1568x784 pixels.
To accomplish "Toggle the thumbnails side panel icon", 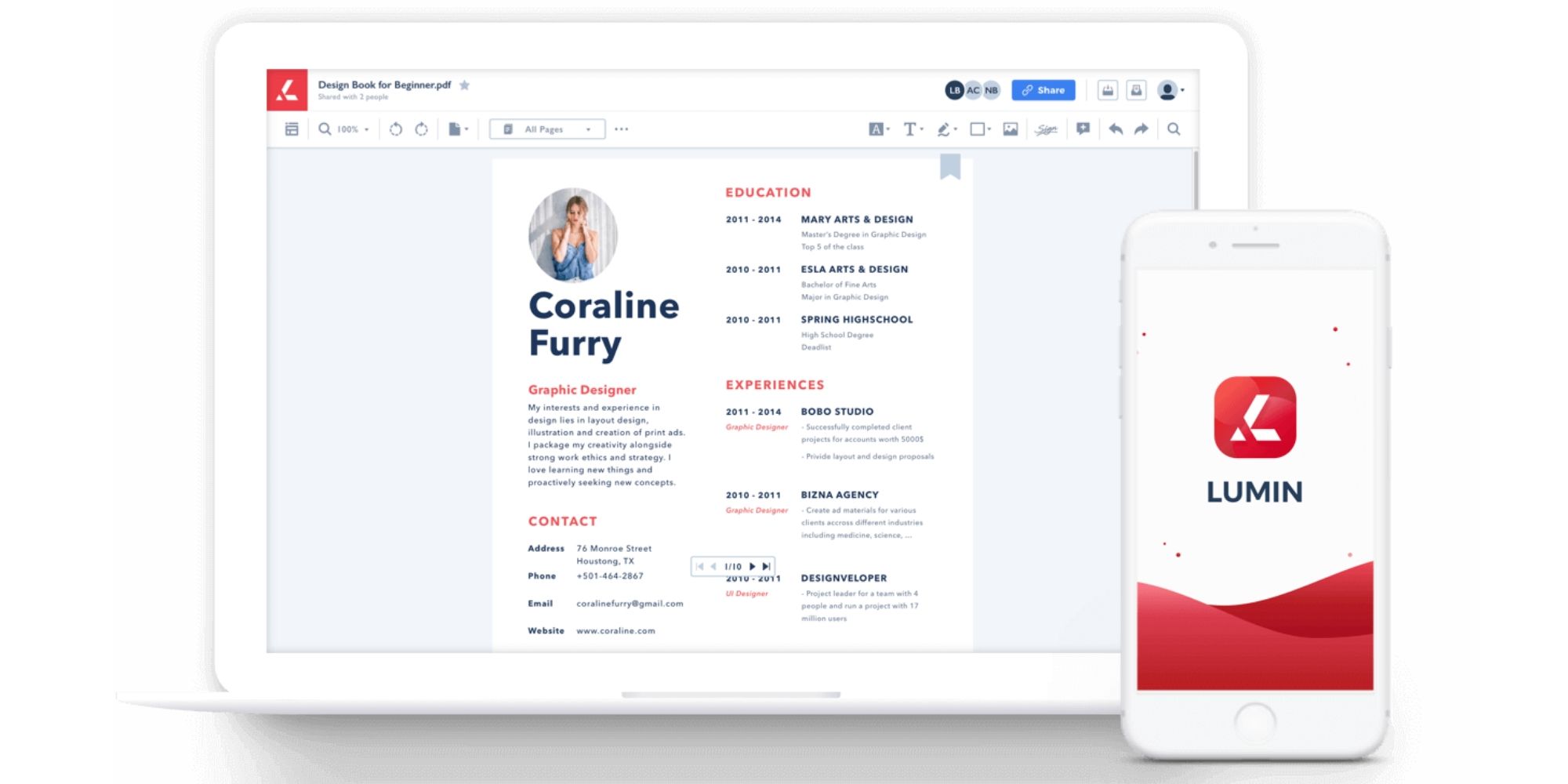I will (292, 129).
